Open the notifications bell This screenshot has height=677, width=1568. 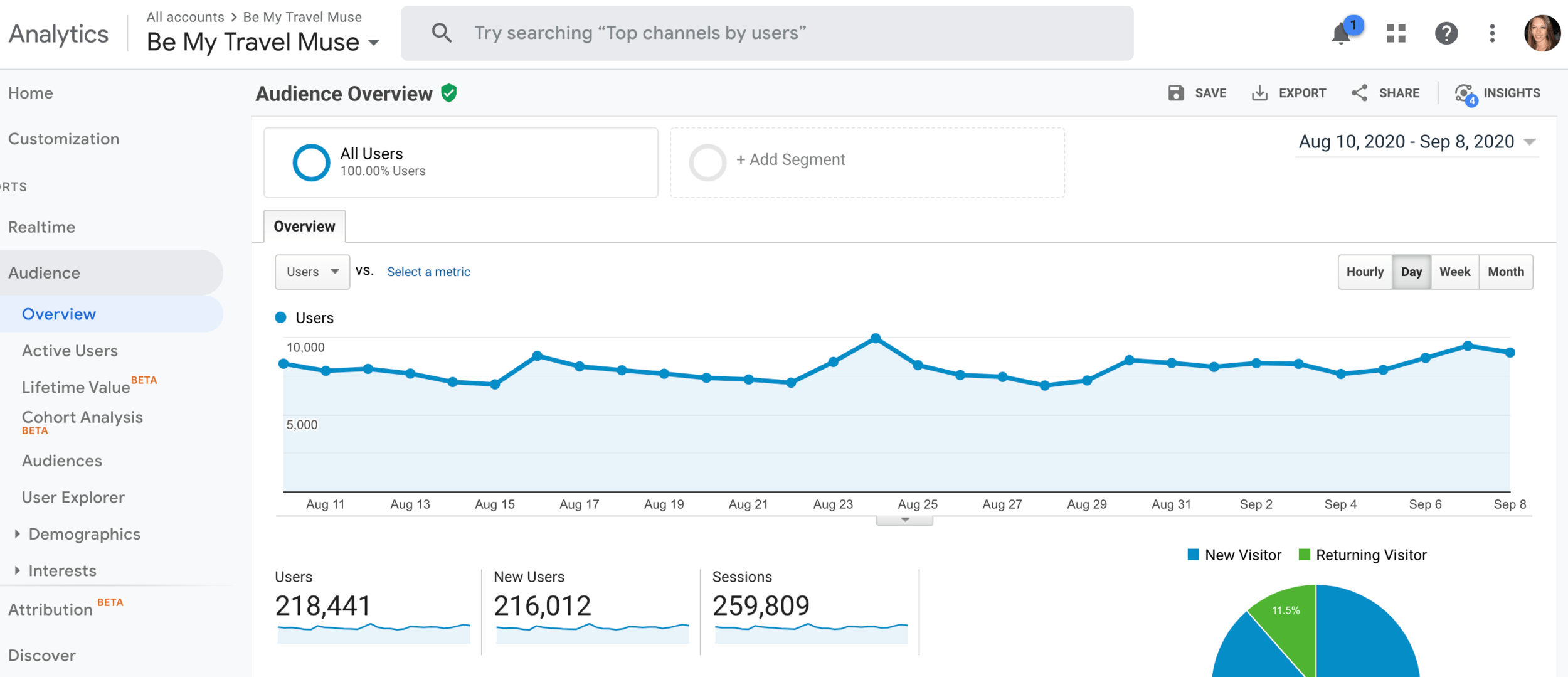coord(1342,33)
